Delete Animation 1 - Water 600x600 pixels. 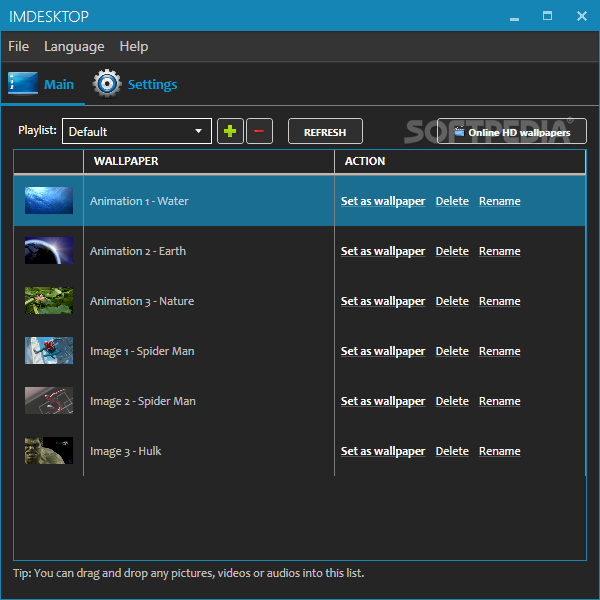(x=452, y=201)
